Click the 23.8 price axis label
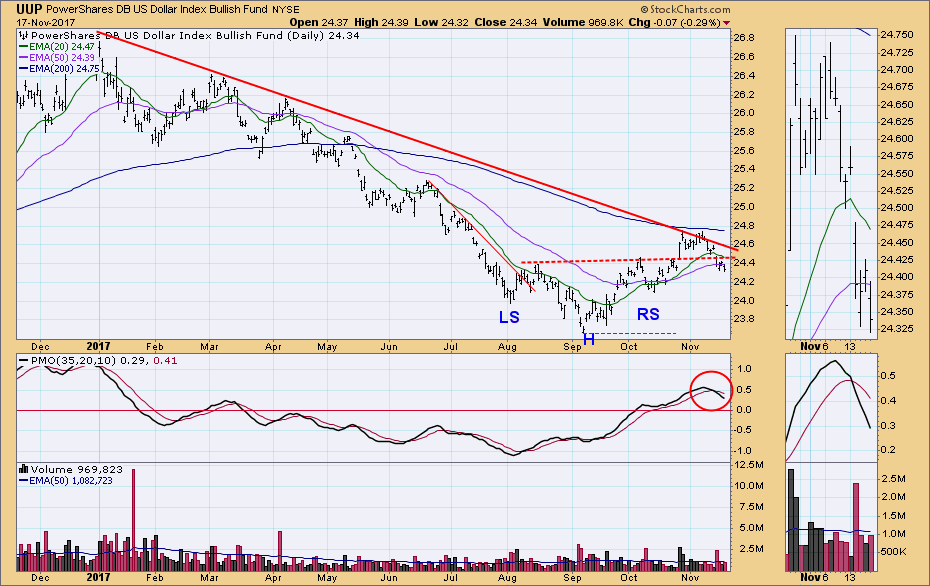The image size is (930, 586). (x=744, y=319)
